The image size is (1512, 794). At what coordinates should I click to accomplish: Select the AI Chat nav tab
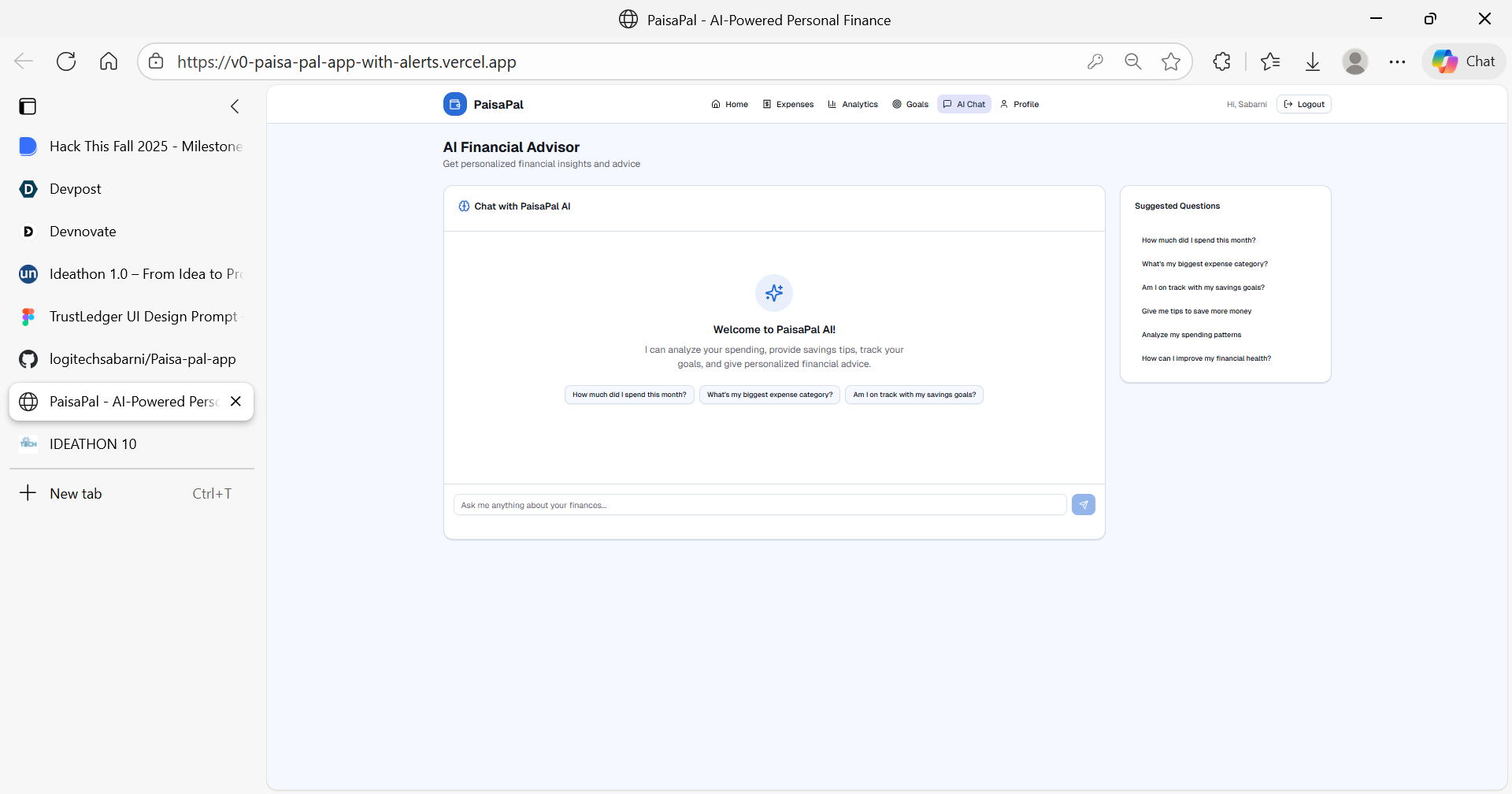964,104
